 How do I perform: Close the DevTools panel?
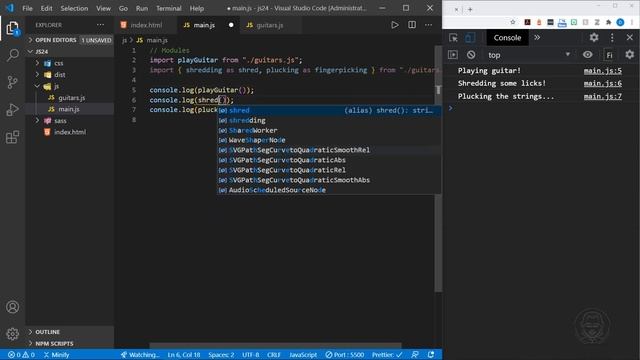(x=629, y=38)
